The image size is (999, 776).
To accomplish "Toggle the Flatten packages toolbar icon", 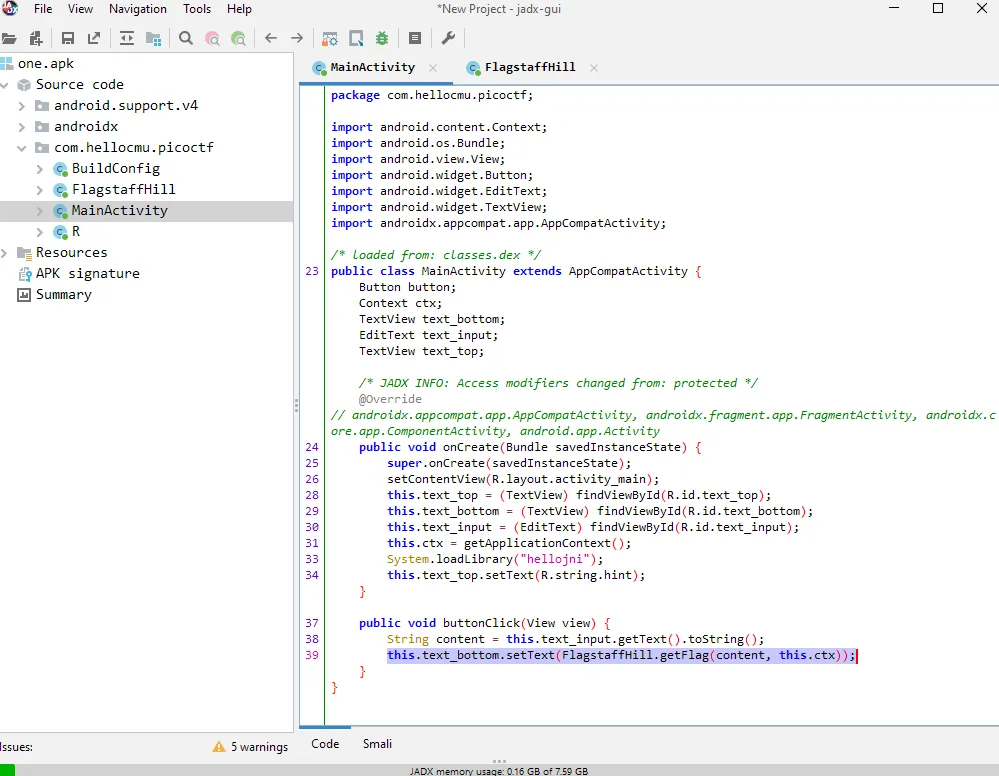I will [154, 38].
